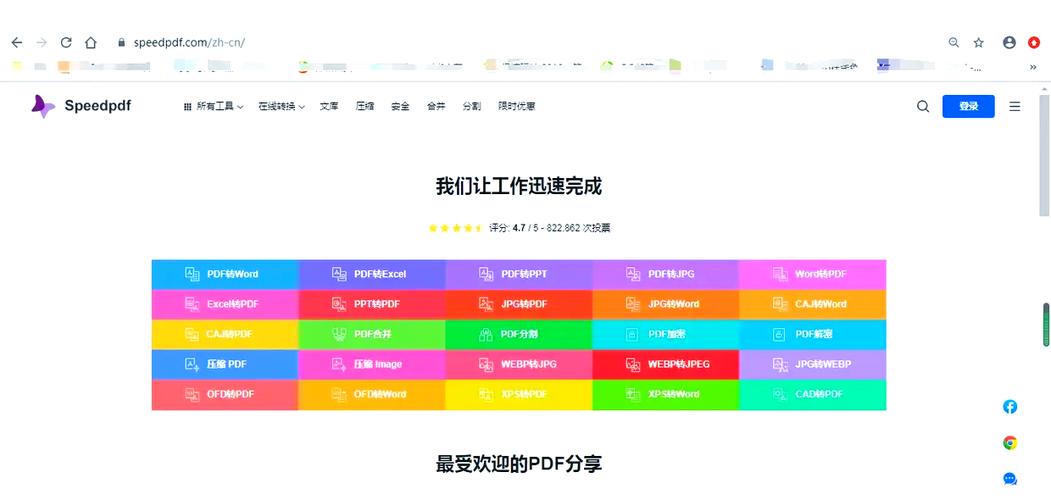Go to the 分割 navigation item
Screen dimensions: 1051x500
(x=472, y=107)
